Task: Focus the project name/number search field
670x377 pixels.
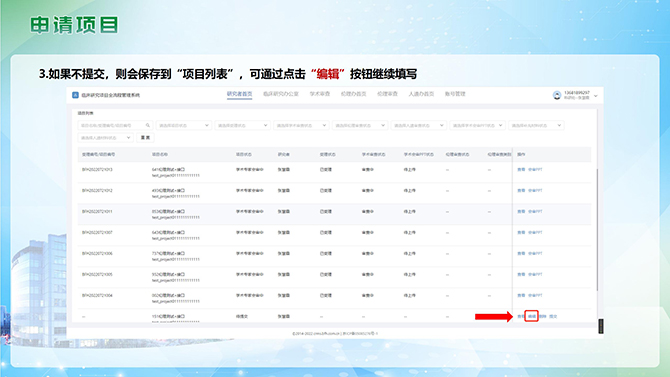Action: [115, 125]
